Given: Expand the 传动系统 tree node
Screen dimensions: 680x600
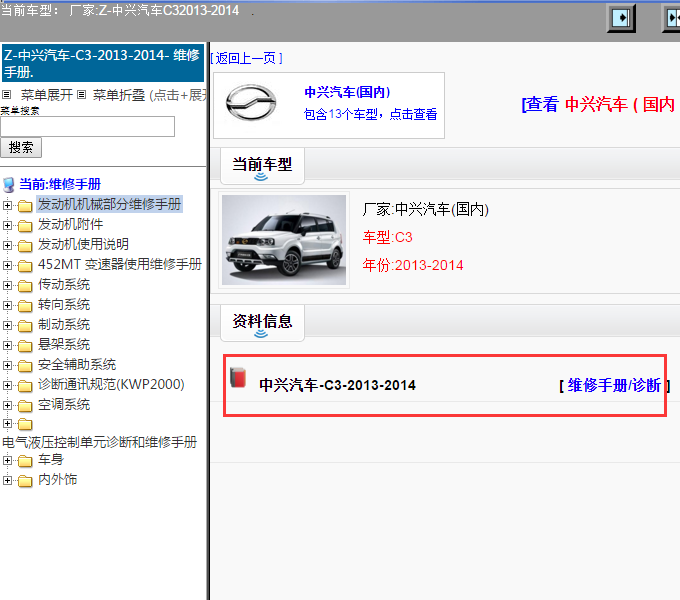Looking at the screenshot, I should click(7, 285).
